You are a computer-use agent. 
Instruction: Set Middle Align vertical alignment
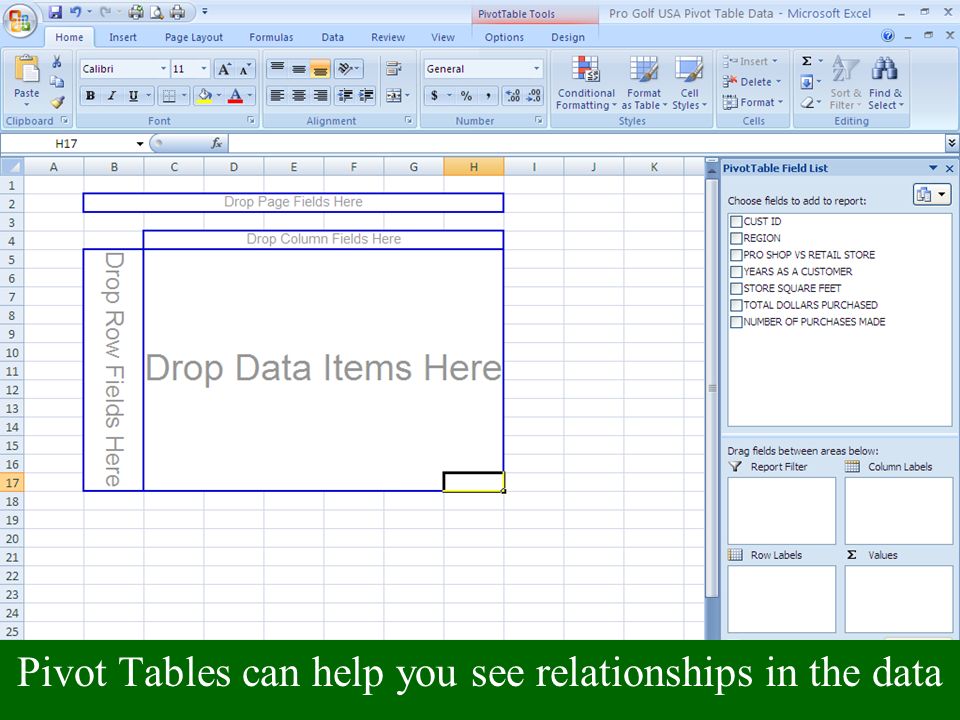coord(299,69)
